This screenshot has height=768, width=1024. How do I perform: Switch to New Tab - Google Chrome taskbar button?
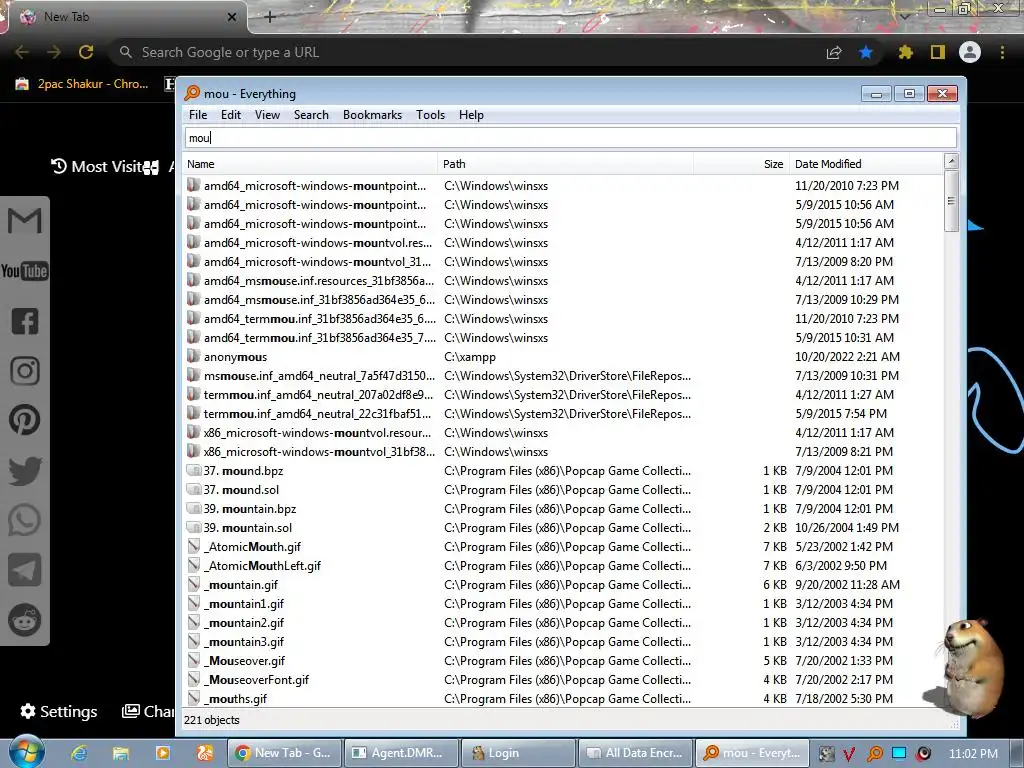click(x=283, y=753)
